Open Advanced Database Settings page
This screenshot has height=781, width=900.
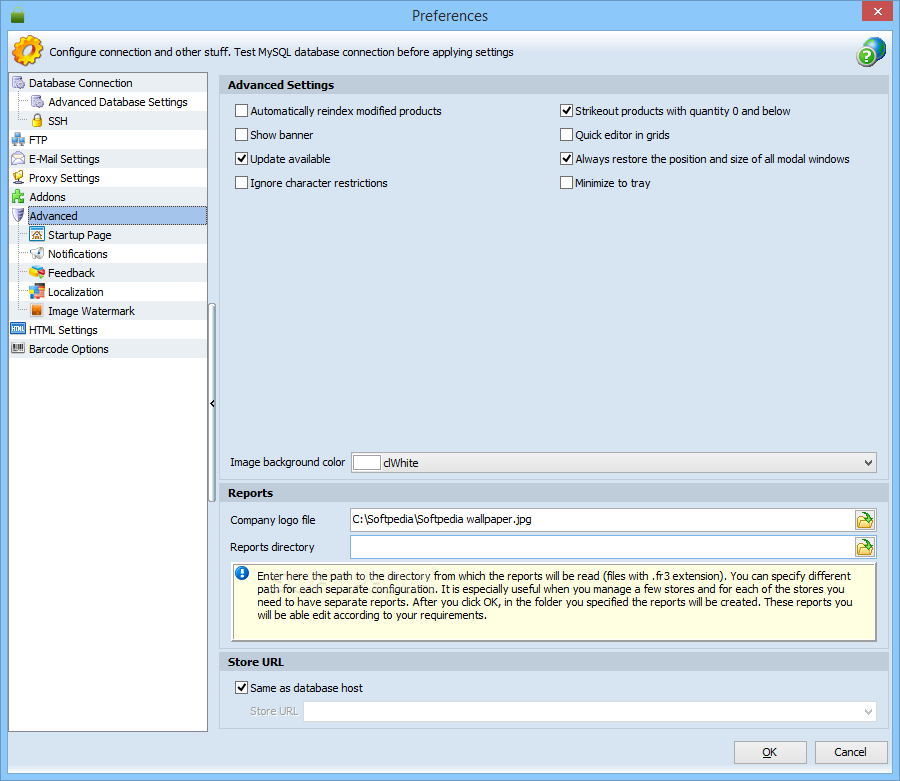[x=118, y=102]
